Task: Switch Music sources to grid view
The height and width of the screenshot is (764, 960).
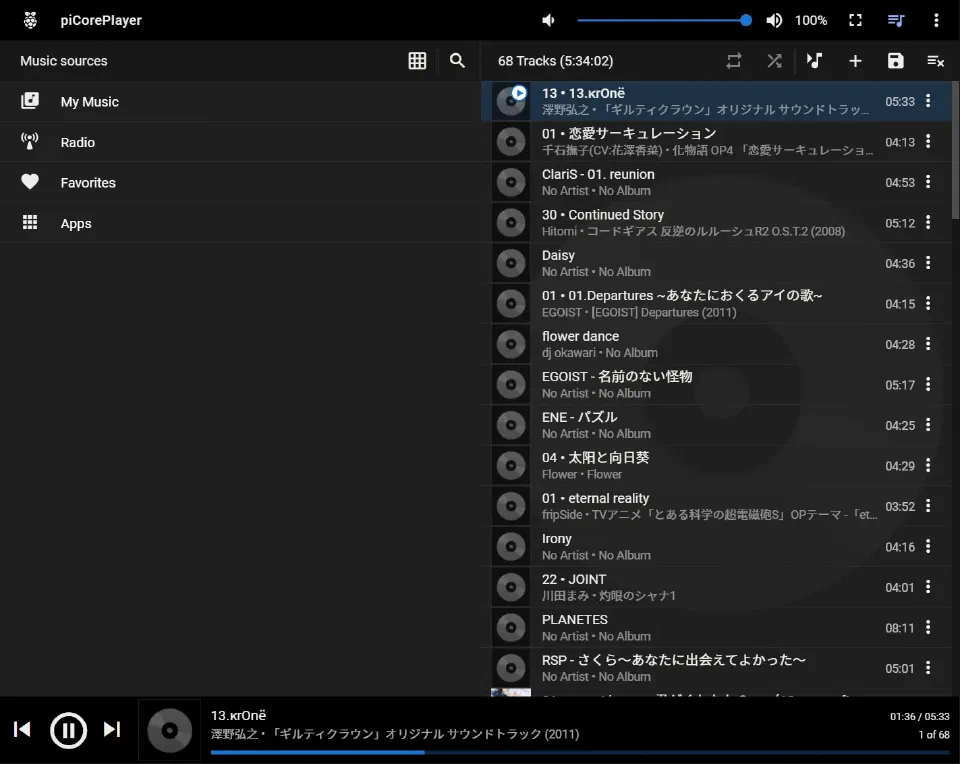Action: (417, 61)
